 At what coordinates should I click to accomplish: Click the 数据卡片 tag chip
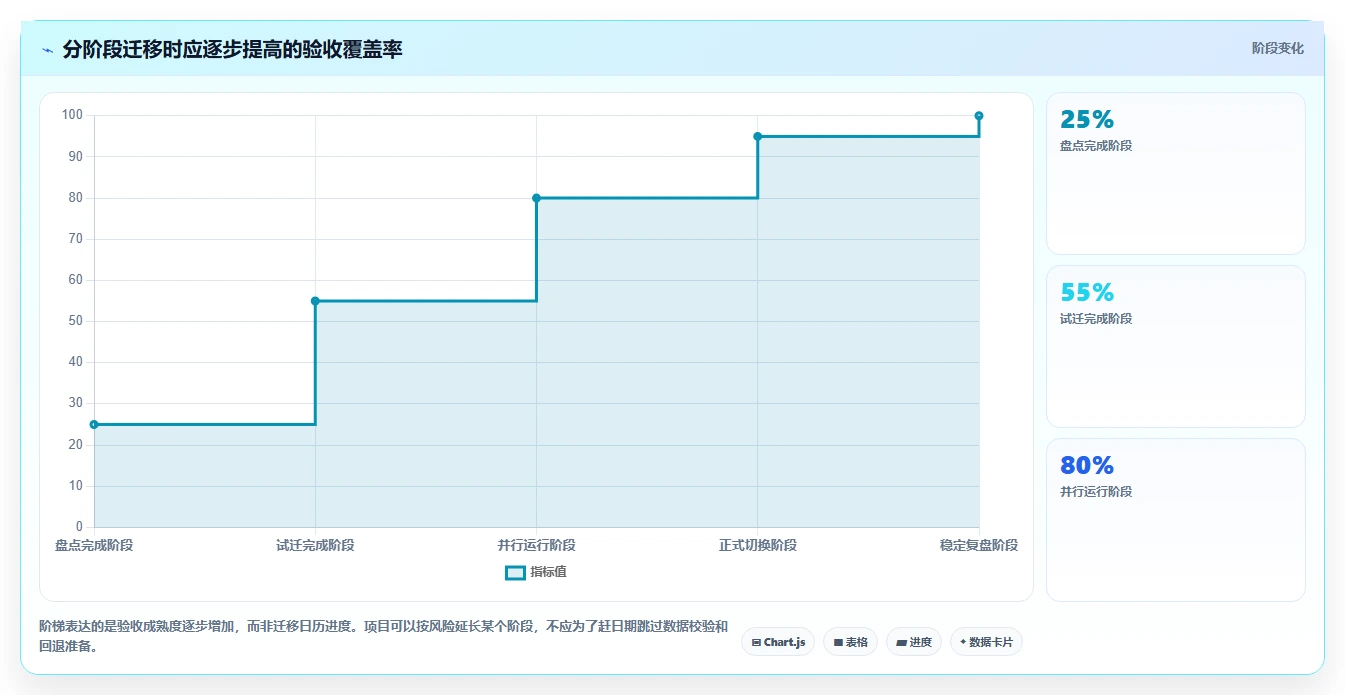point(986,642)
